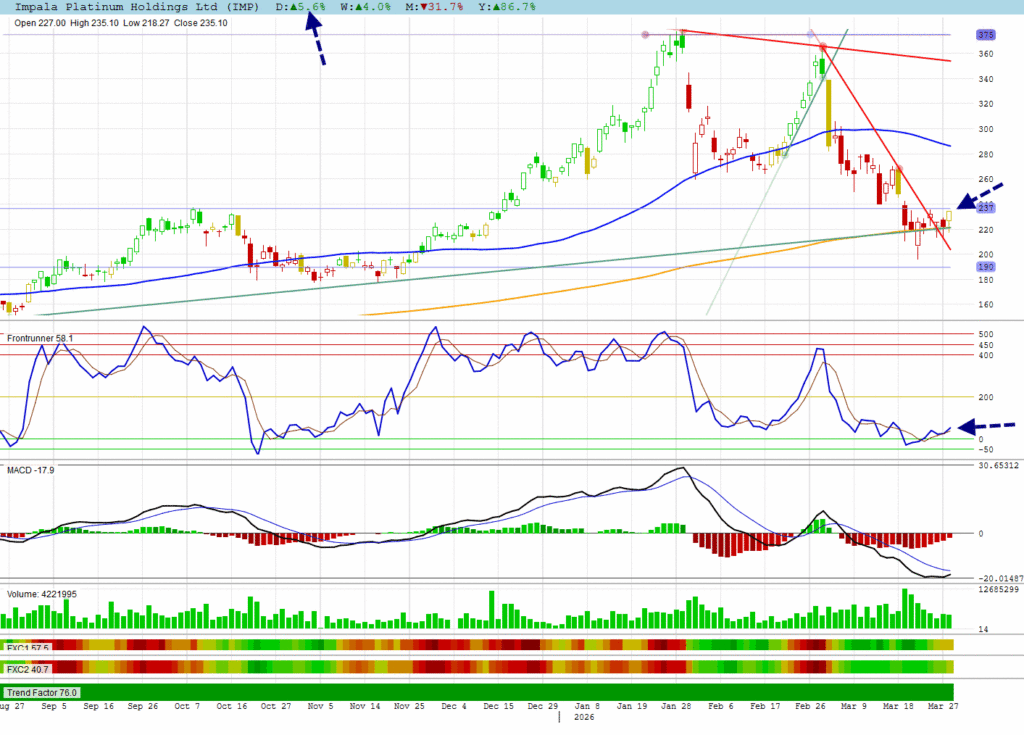Viewport: 1024px width, 735px height.
Task: Click the FXC2 40.7 label
Action: 28,667
